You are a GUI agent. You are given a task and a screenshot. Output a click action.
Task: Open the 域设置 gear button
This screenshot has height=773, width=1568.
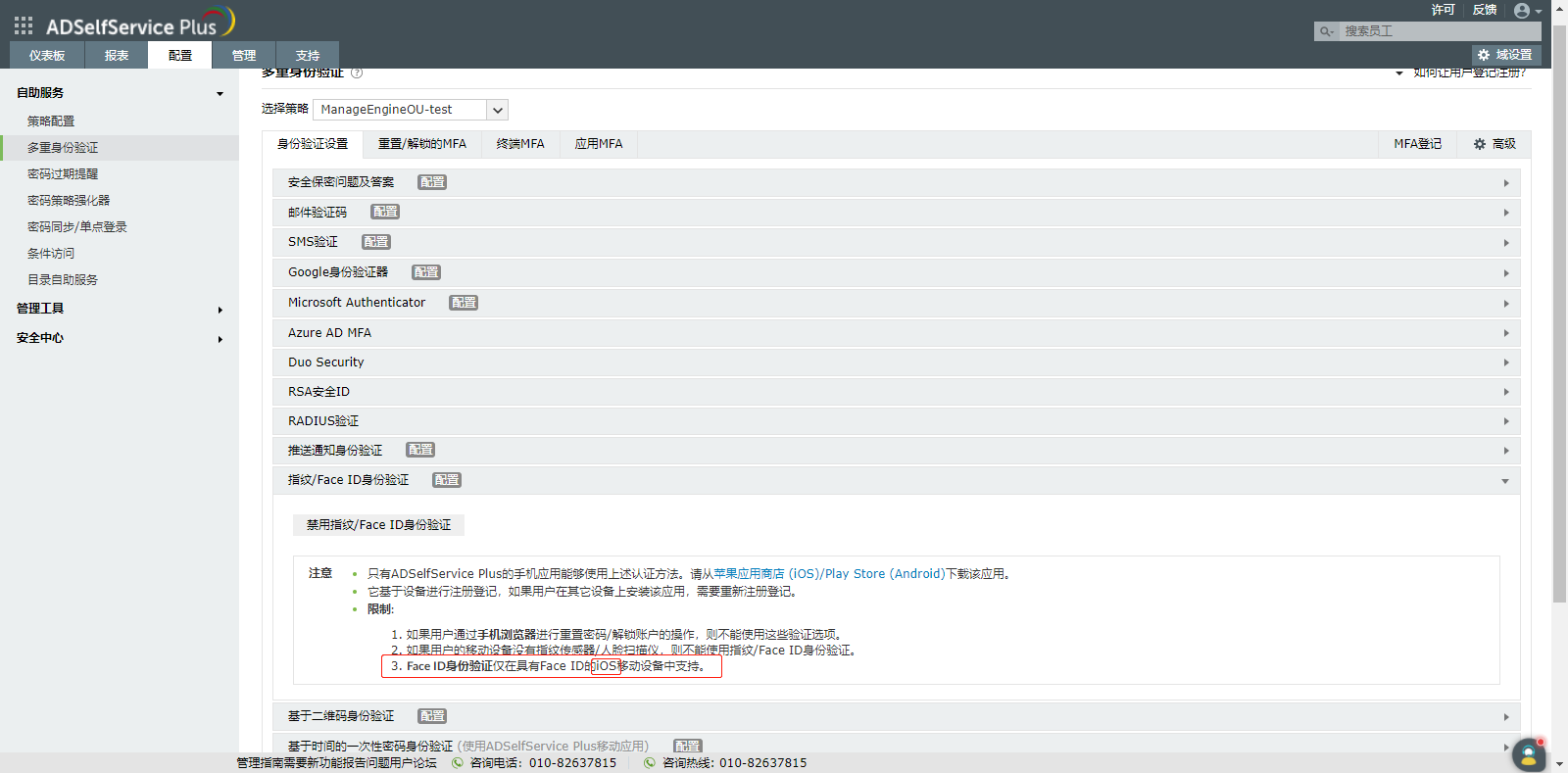[1505, 55]
